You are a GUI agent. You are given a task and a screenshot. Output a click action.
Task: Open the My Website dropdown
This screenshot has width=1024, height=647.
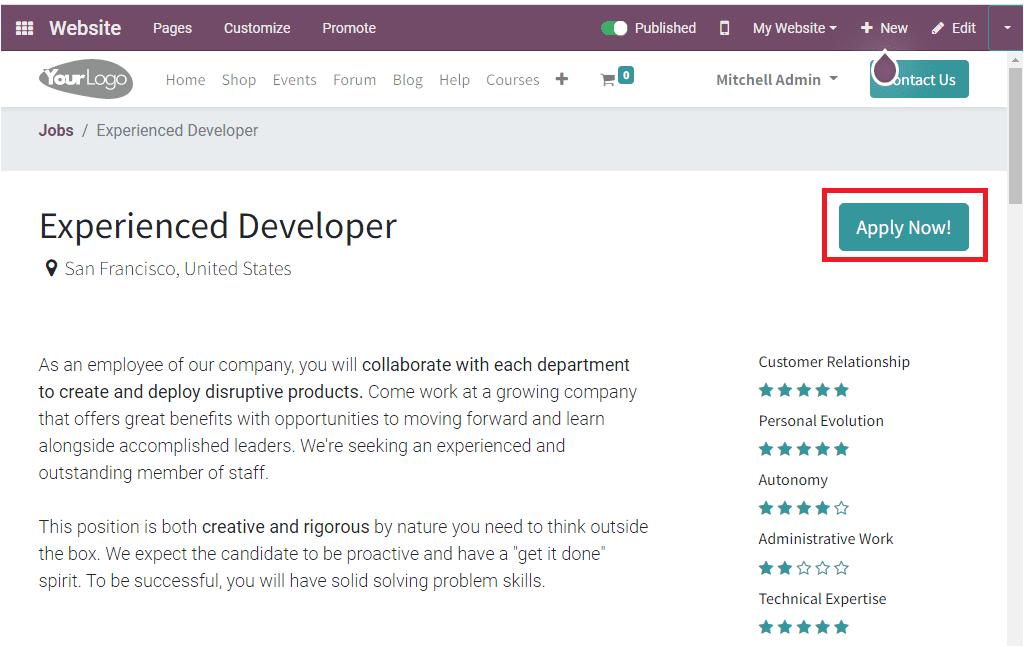coord(793,28)
